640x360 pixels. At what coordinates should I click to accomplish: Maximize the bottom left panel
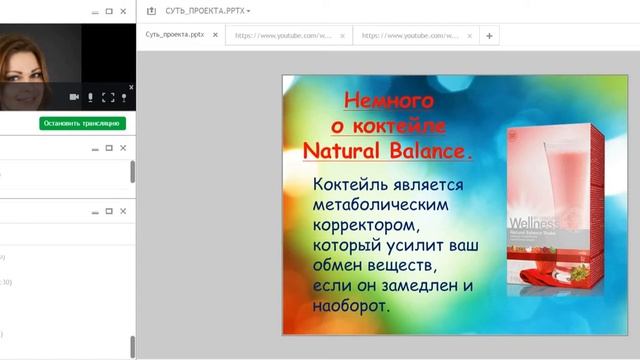pyautogui.click(x=109, y=211)
